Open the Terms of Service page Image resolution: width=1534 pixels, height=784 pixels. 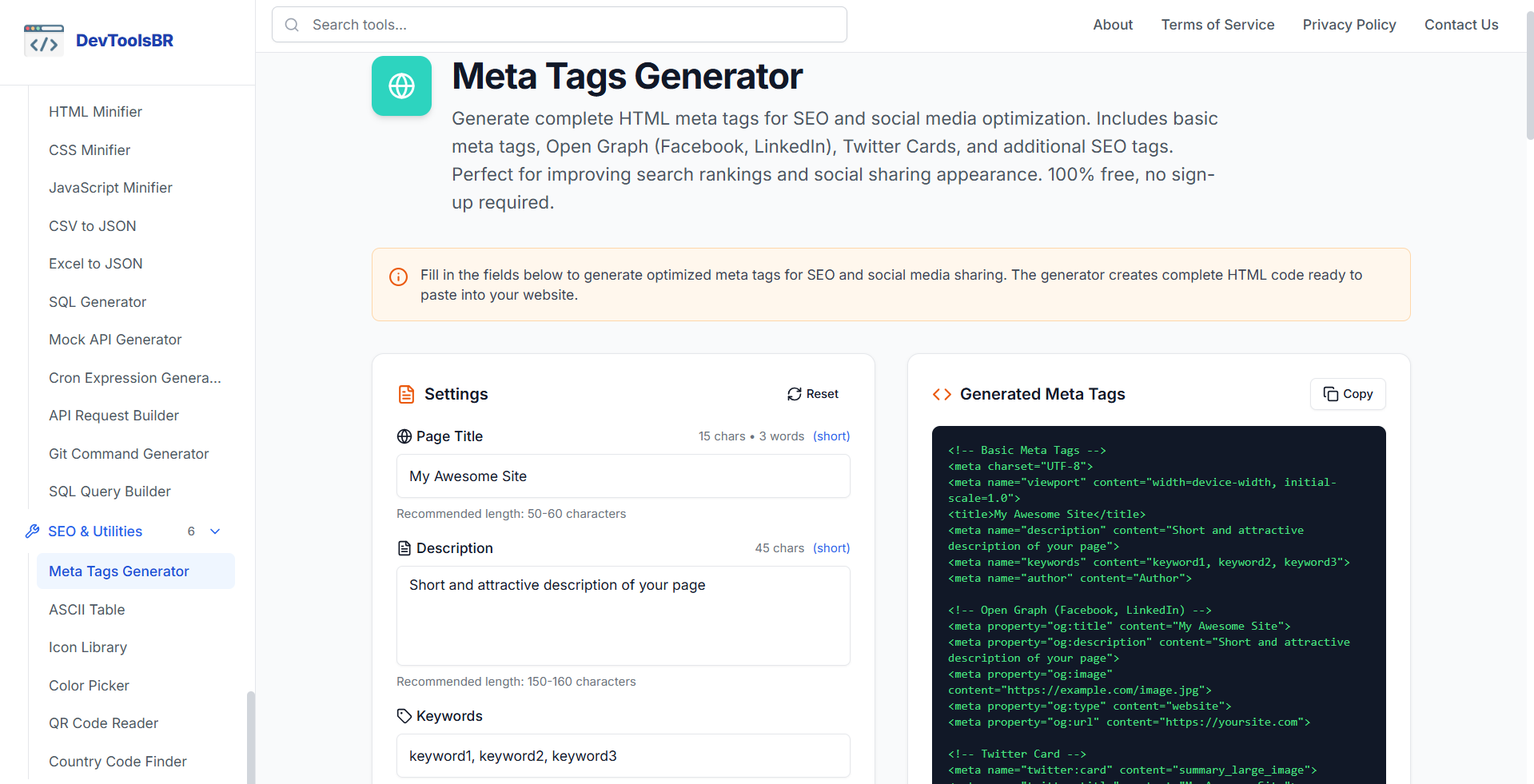point(1217,25)
